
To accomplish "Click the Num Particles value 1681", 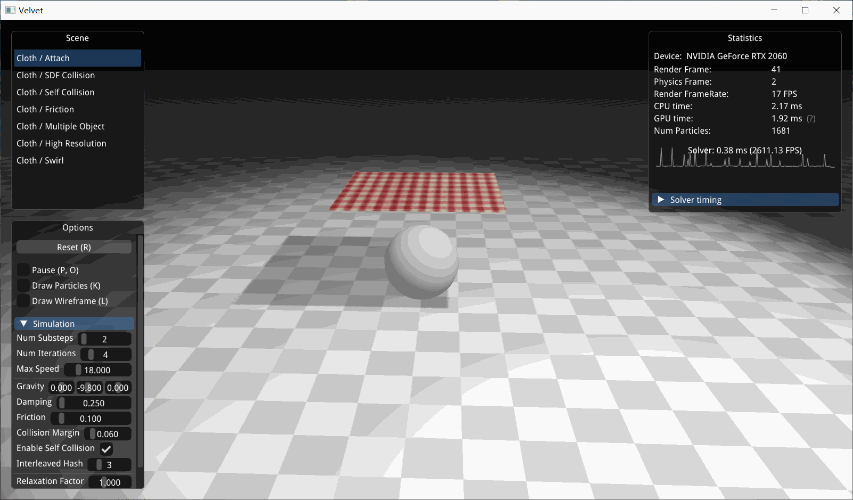I will pyautogui.click(x=781, y=131).
